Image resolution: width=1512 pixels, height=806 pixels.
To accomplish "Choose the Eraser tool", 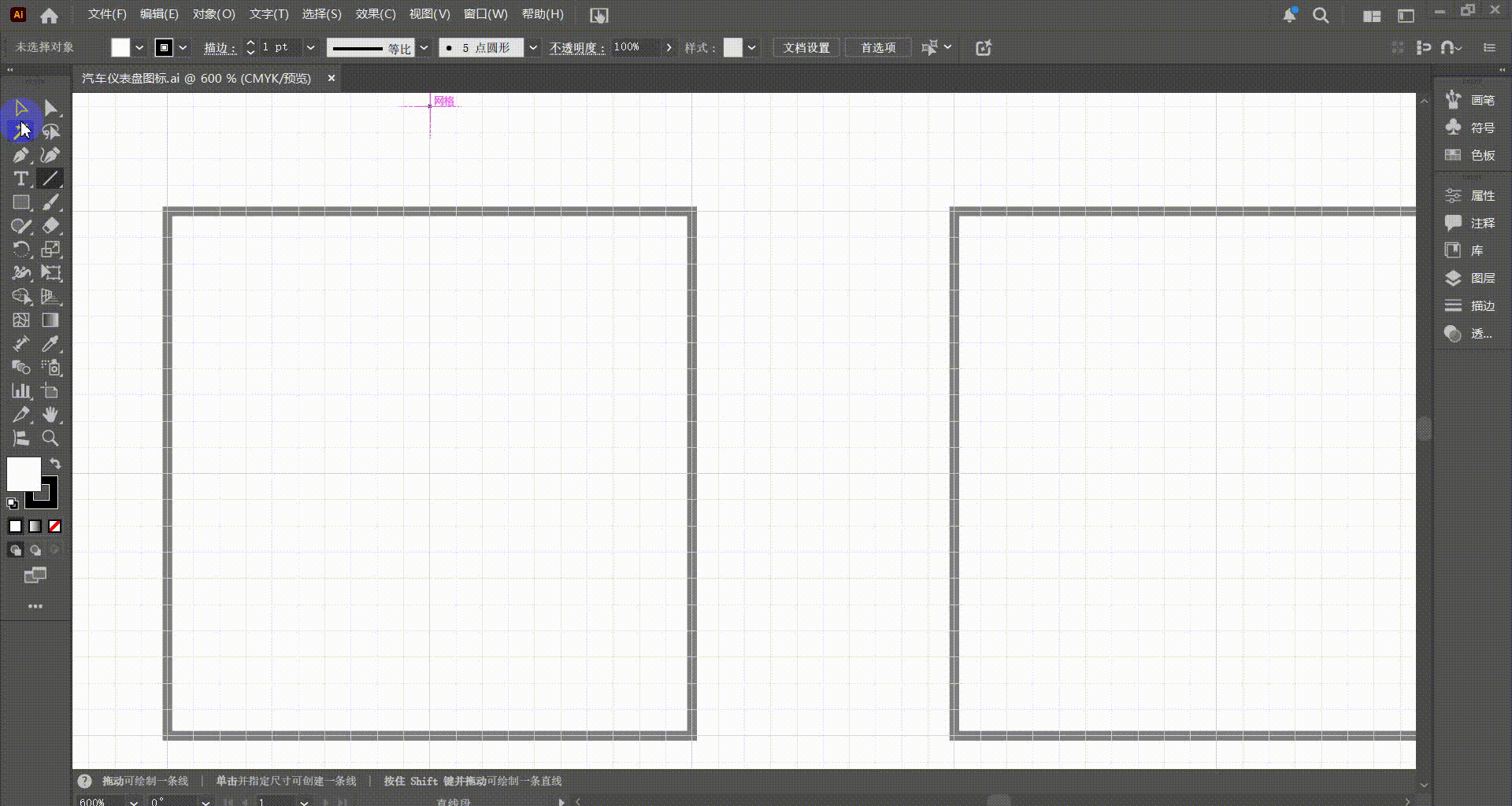I will pyautogui.click(x=50, y=226).
